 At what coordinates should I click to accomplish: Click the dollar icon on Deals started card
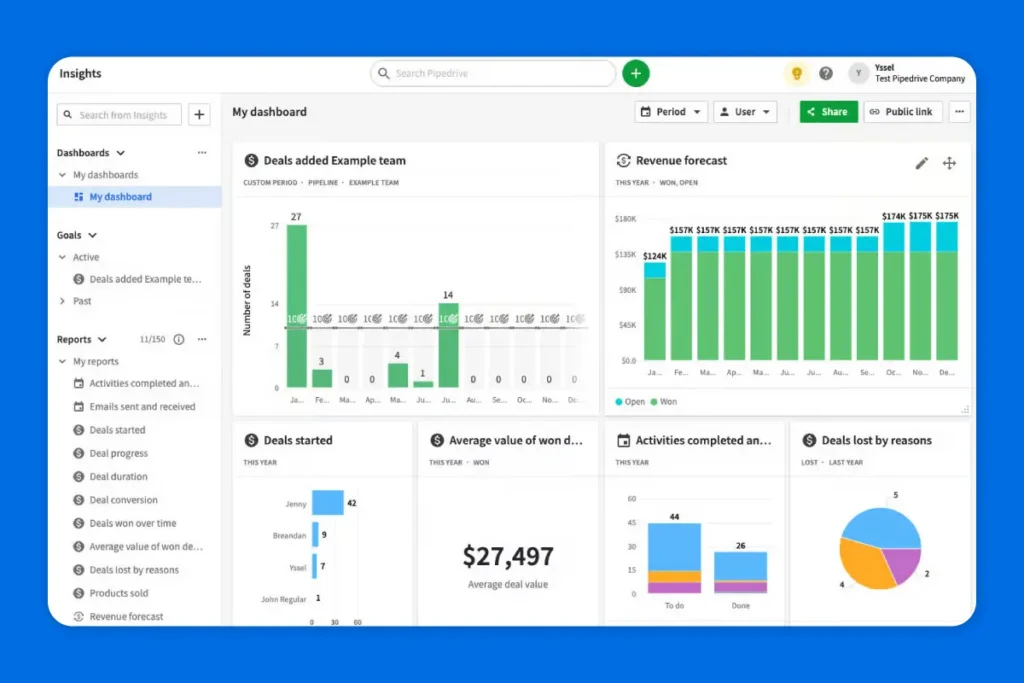tap(251, 440)
